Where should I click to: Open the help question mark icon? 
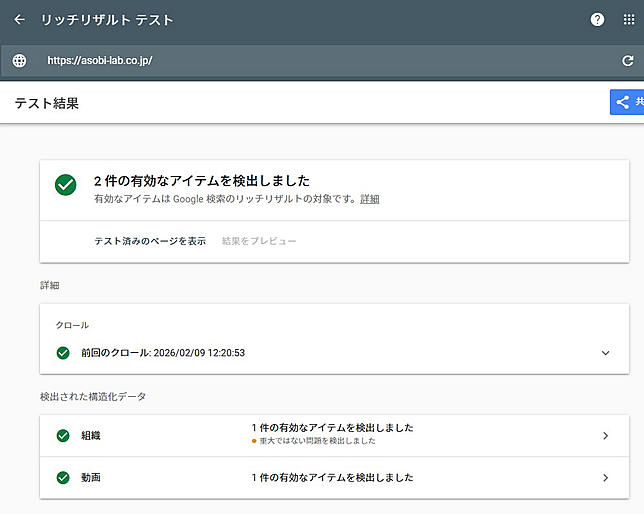(597, 19)
